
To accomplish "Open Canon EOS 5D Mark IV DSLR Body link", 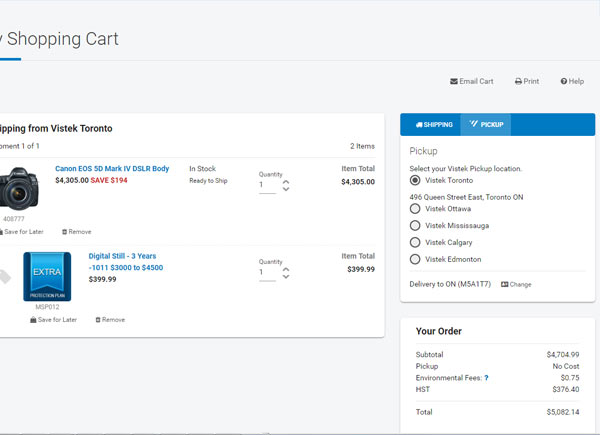I will click(x=112, y=168).
